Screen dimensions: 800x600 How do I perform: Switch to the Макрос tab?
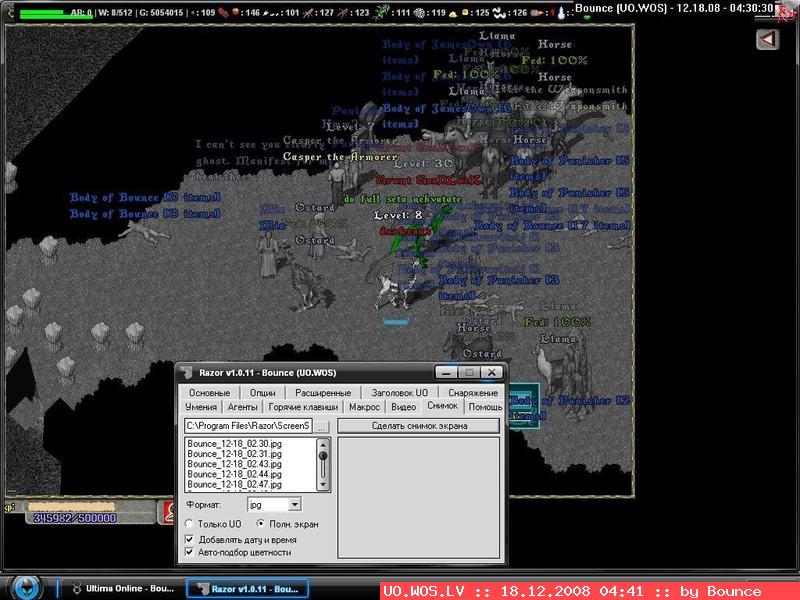364,407
